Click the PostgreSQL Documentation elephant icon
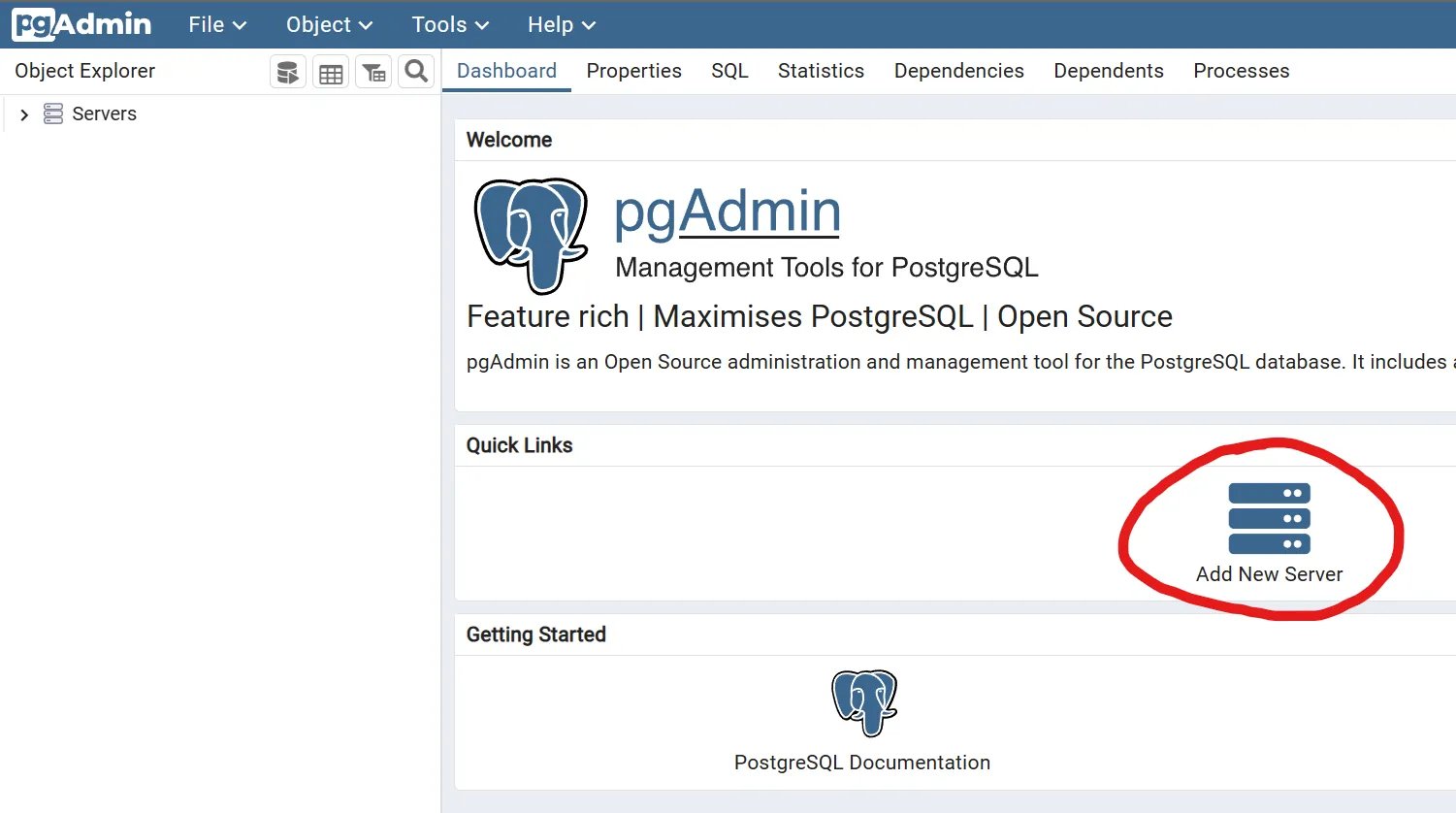The width and height of the screenshot is (1456, 813). point(862,701)
